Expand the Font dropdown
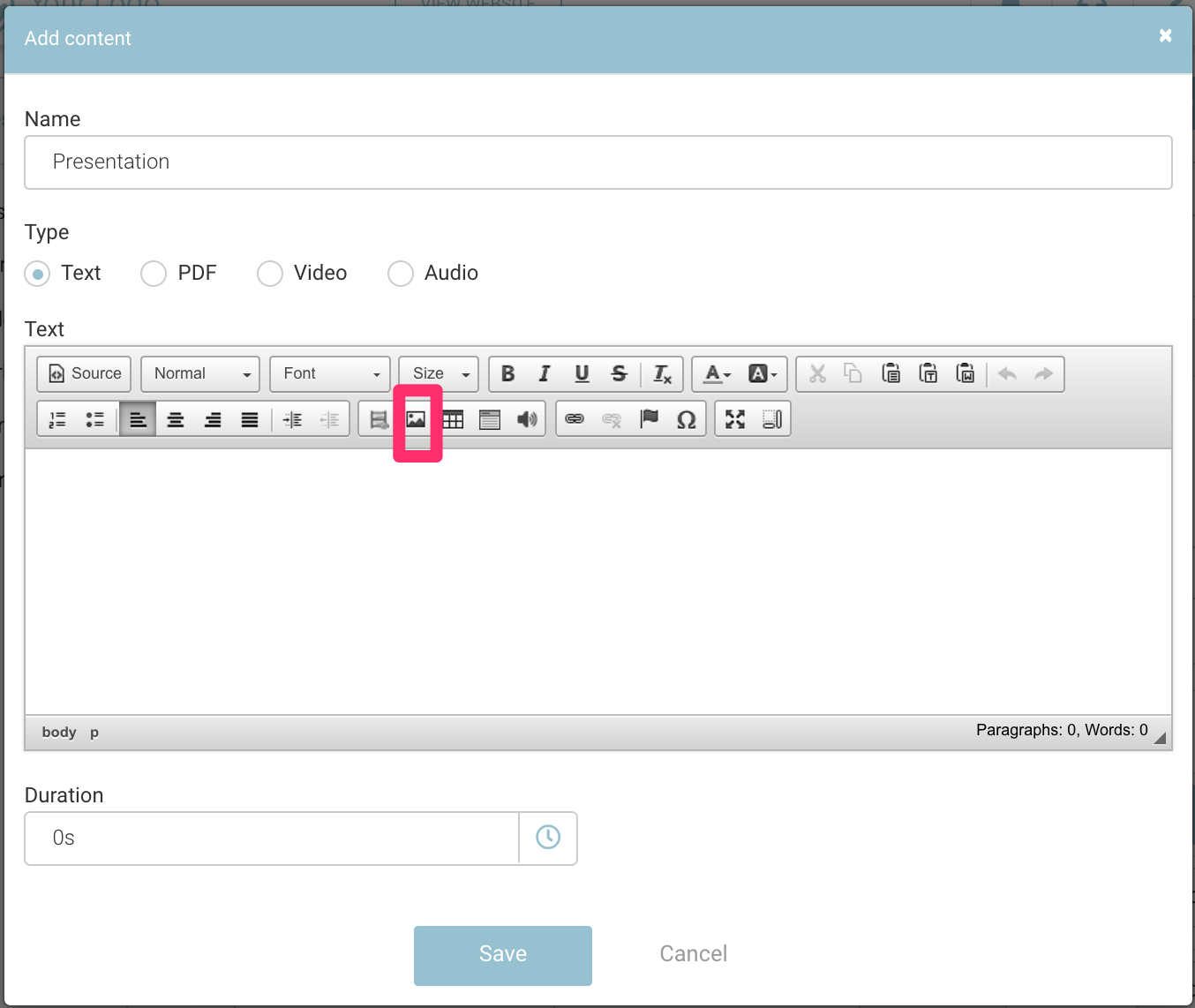This screenshot has height=1008, width=1195. pyautogui.click(x=330, y=373)
